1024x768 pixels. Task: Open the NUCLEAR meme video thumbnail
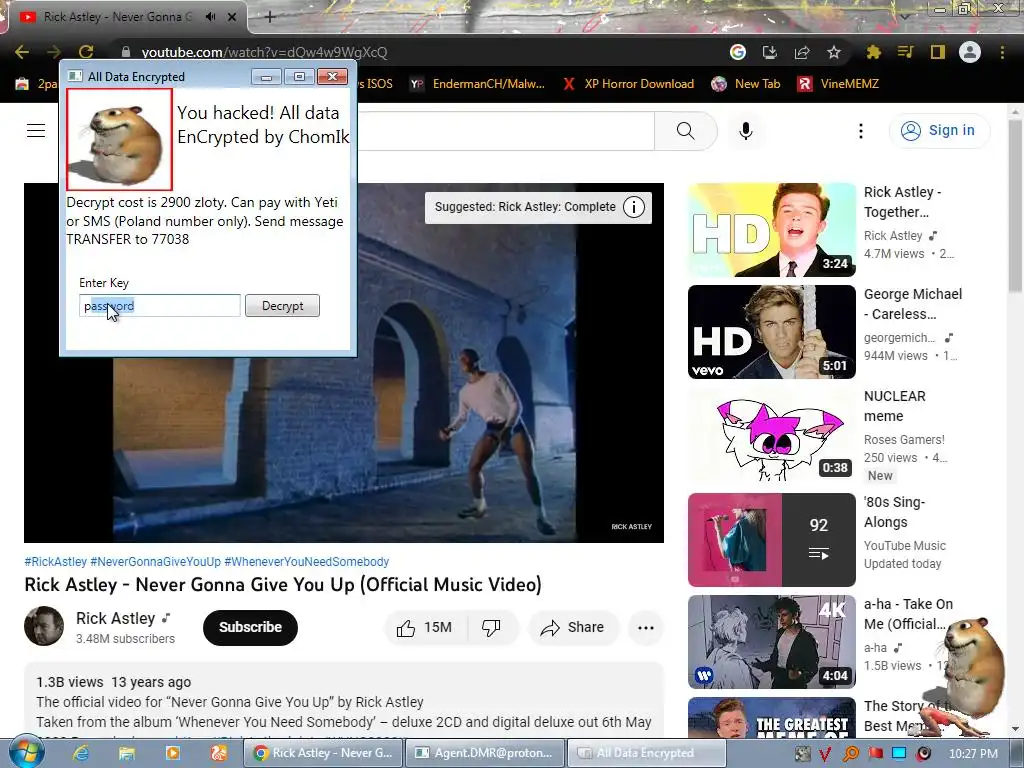click(x=771, y=435)
